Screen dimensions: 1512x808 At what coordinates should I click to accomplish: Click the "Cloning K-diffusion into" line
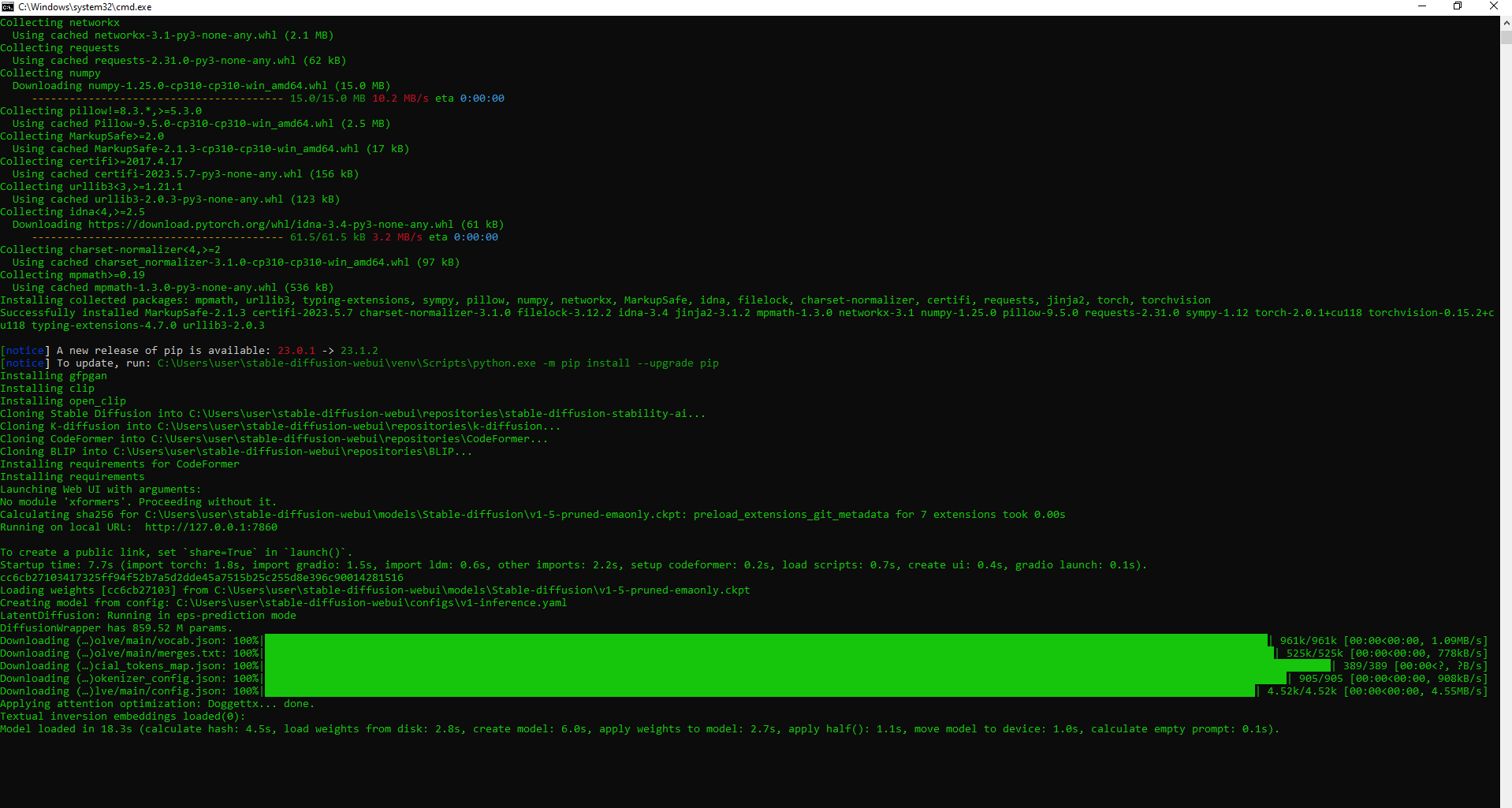pyautogui.click(x=281, y=426)
